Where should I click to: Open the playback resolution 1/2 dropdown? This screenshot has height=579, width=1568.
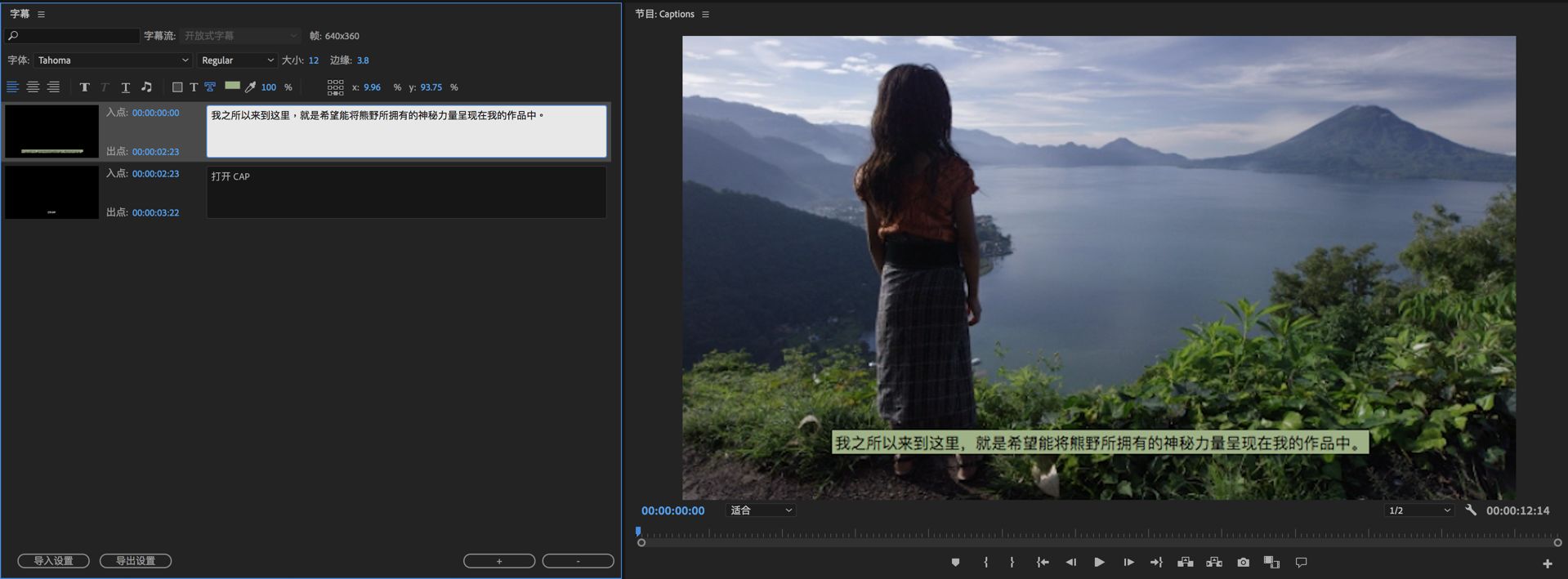coord(1419,510)
